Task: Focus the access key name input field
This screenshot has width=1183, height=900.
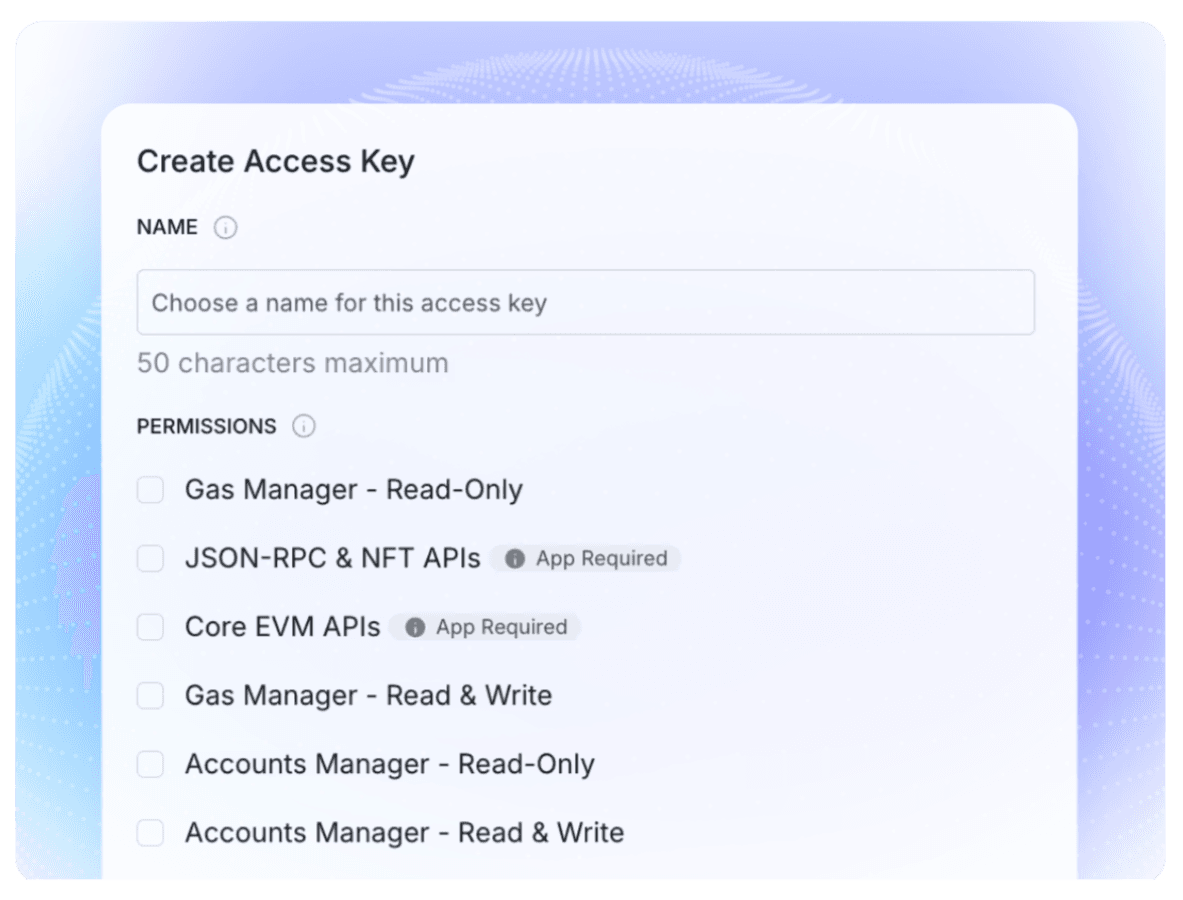Action: click(585, 302)
